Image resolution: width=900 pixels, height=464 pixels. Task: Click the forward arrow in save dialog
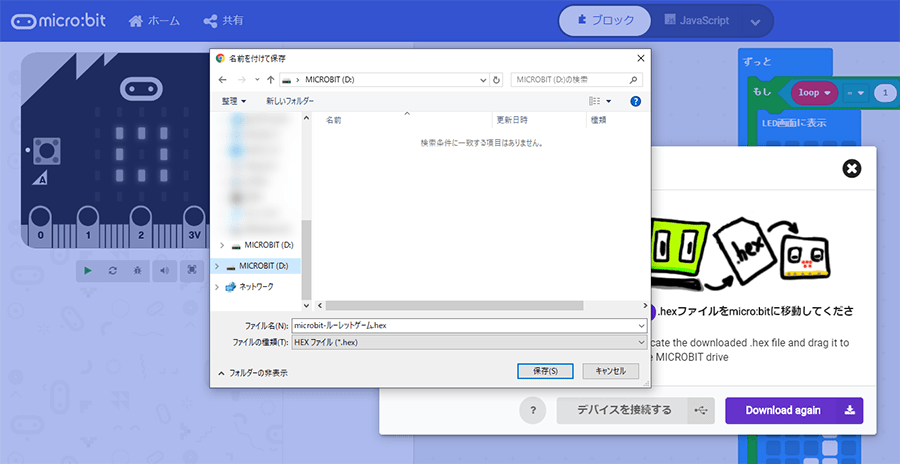click(x=242, y=80)
